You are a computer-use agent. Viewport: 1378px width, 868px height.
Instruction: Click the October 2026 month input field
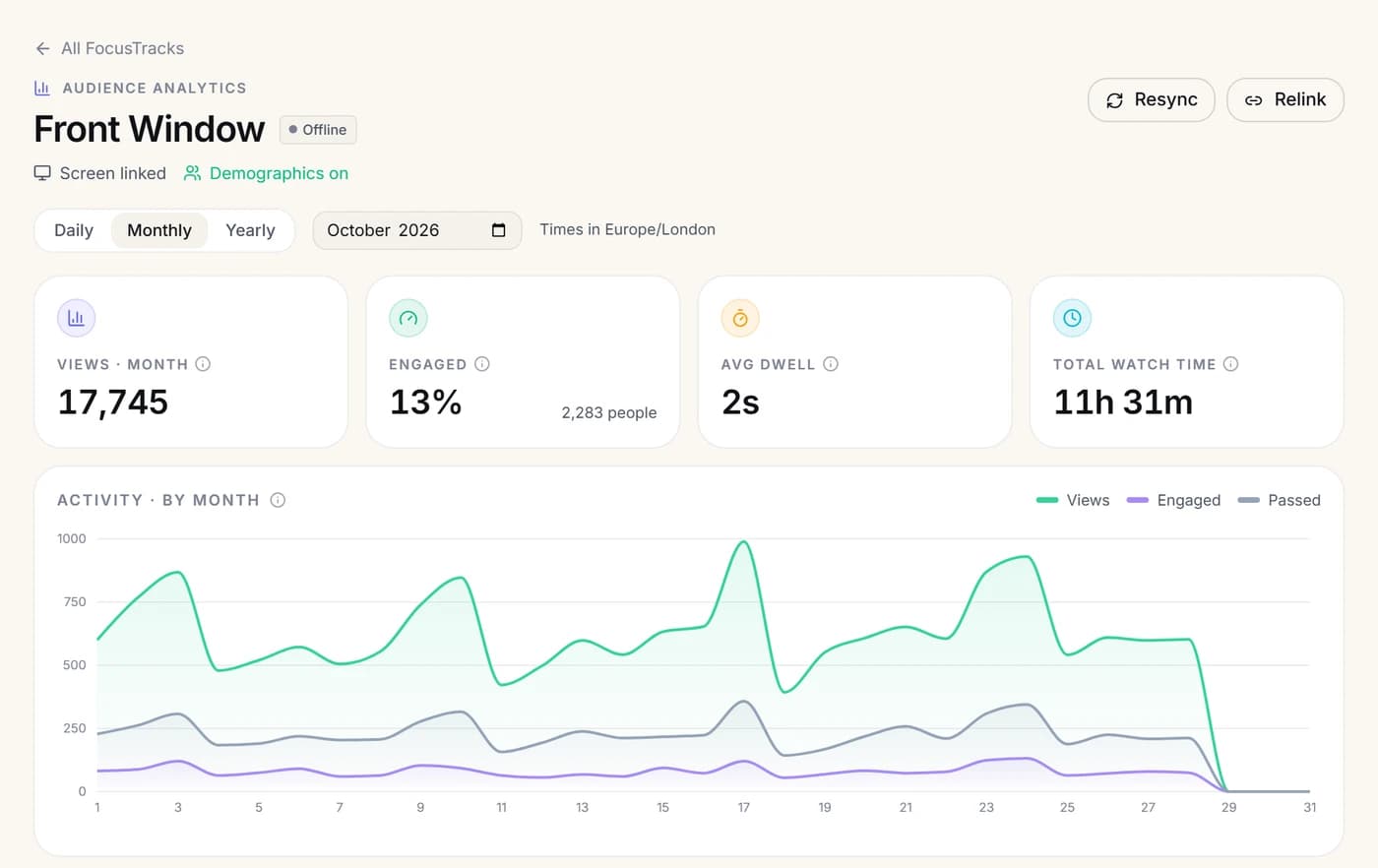417,230
